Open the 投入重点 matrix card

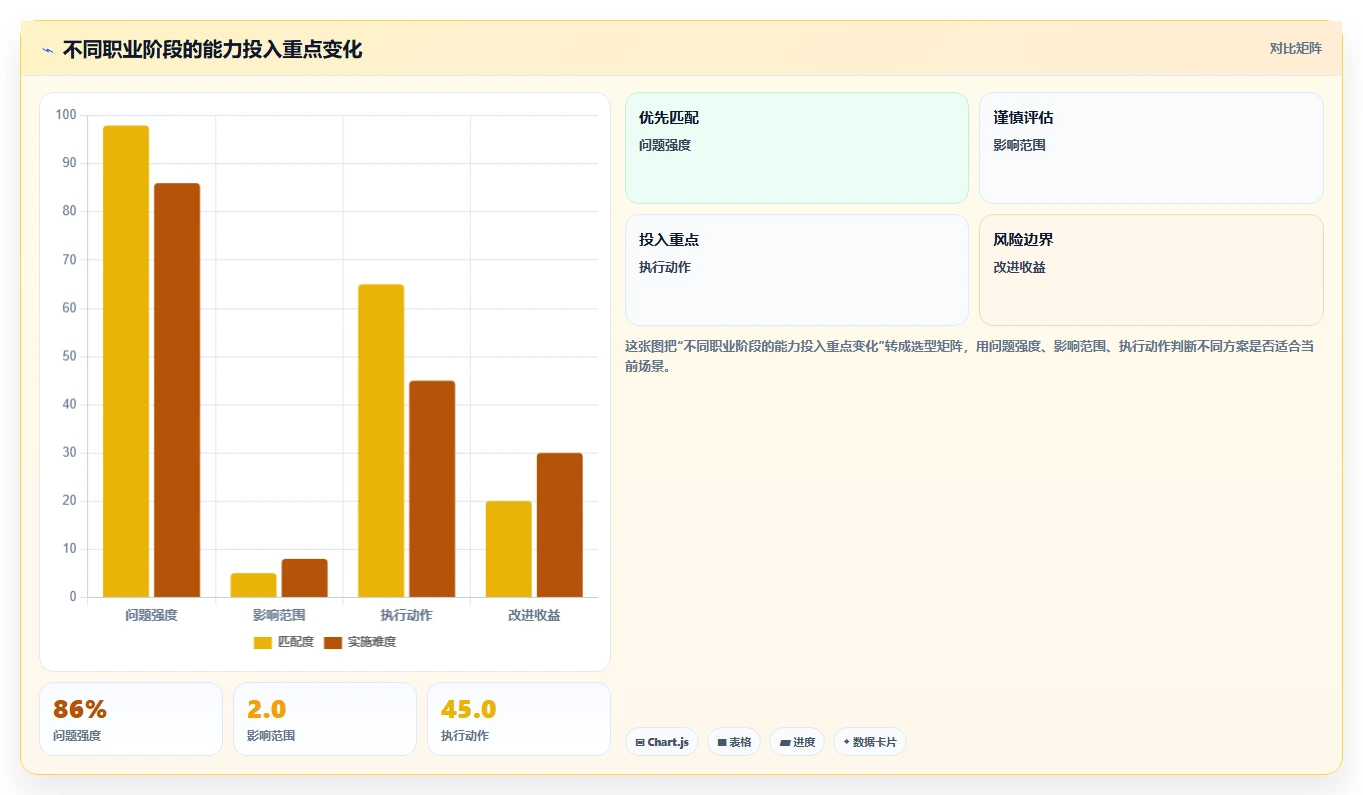coord(797,270)
